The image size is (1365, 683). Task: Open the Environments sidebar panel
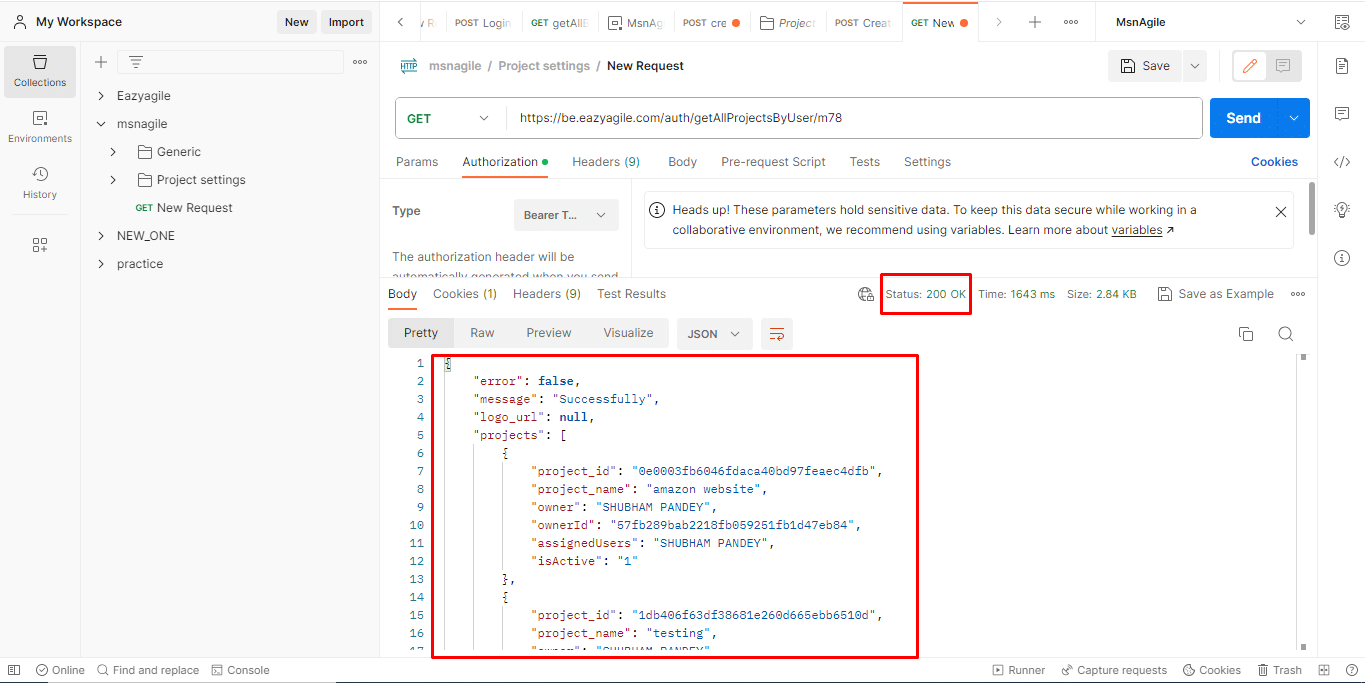click(x=40, y=127)
